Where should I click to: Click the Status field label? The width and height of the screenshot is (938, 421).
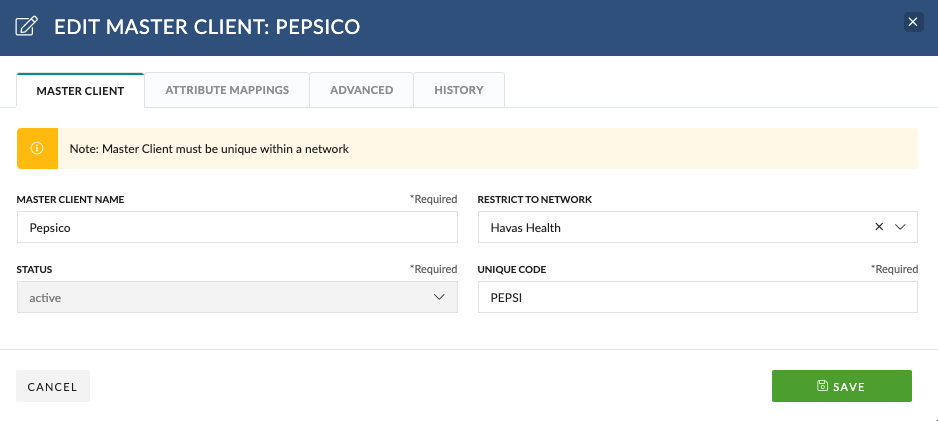pos(34,270)
